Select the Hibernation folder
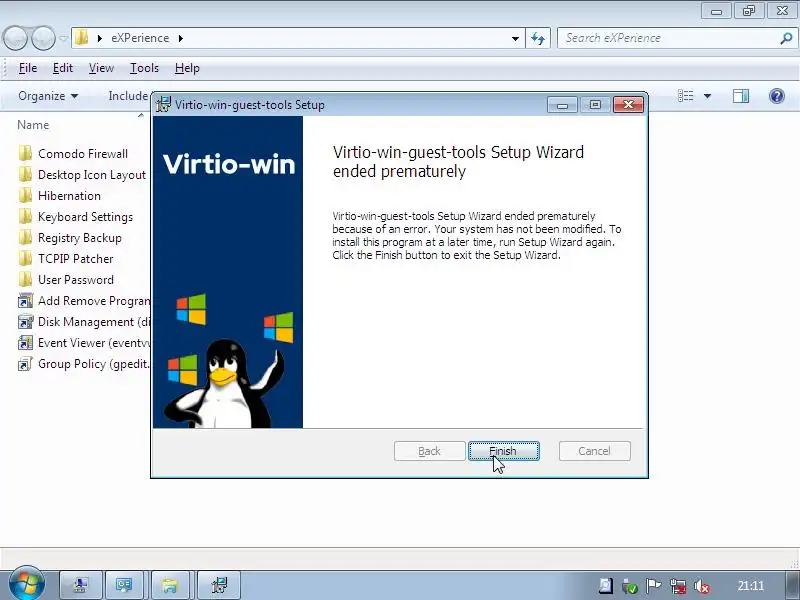The width and height of the screenshot is (800, 600). (69, 195)
